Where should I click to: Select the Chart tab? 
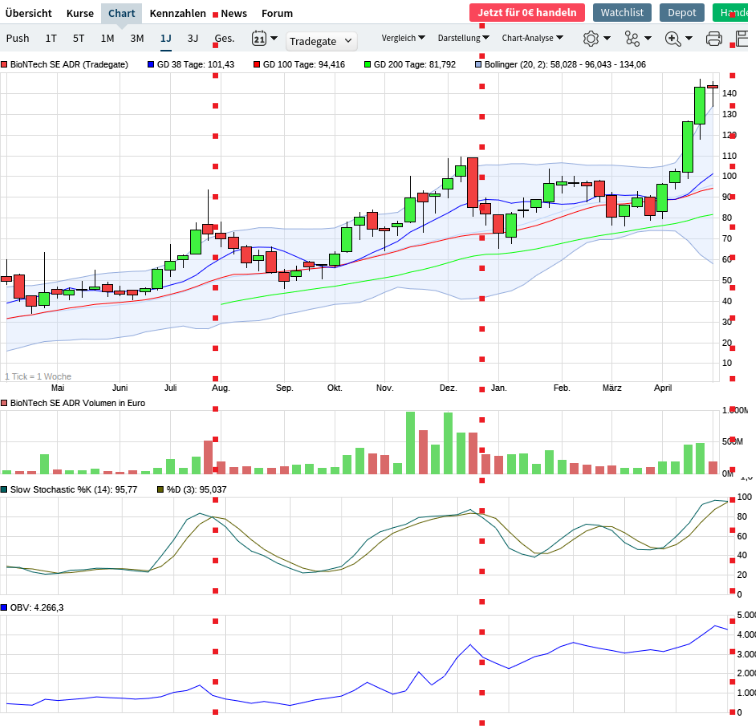coord(122,13)
